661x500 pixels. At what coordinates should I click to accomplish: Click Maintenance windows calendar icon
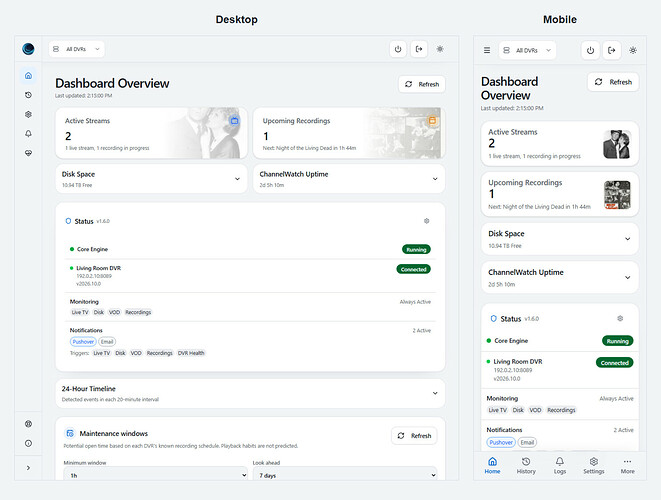pos(70,433)
